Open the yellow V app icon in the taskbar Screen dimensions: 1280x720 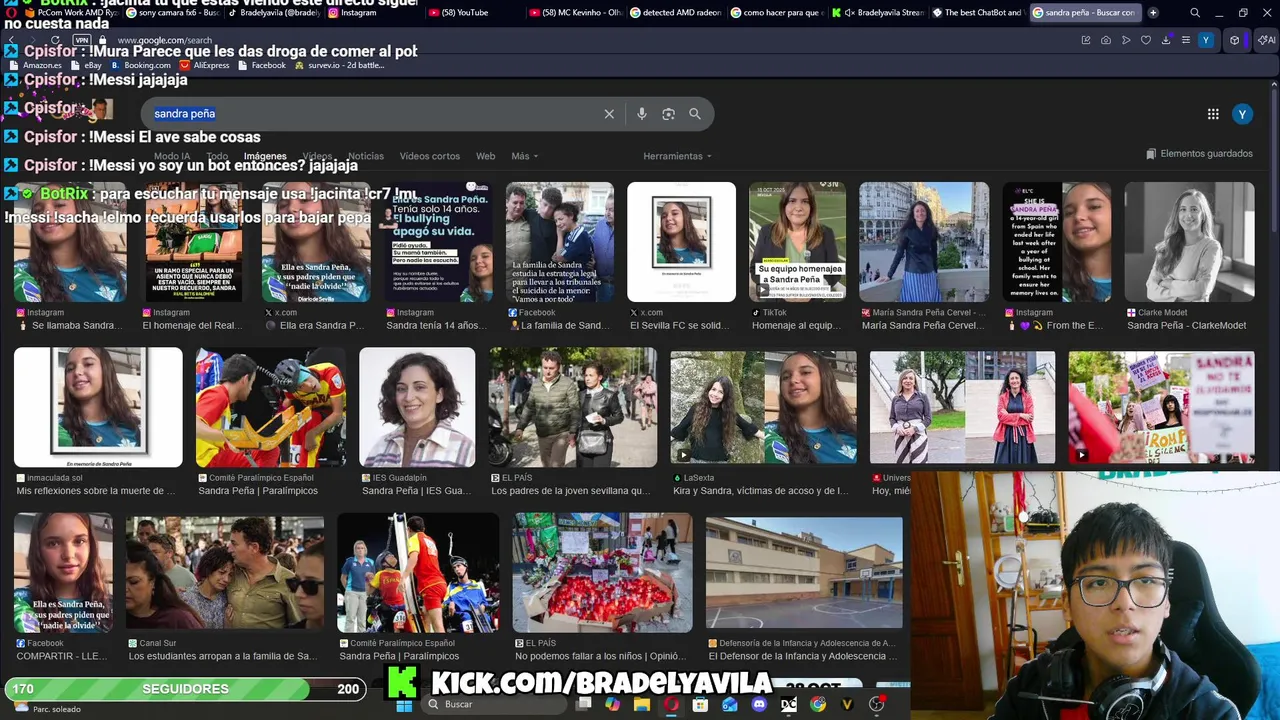pos(848,704)
